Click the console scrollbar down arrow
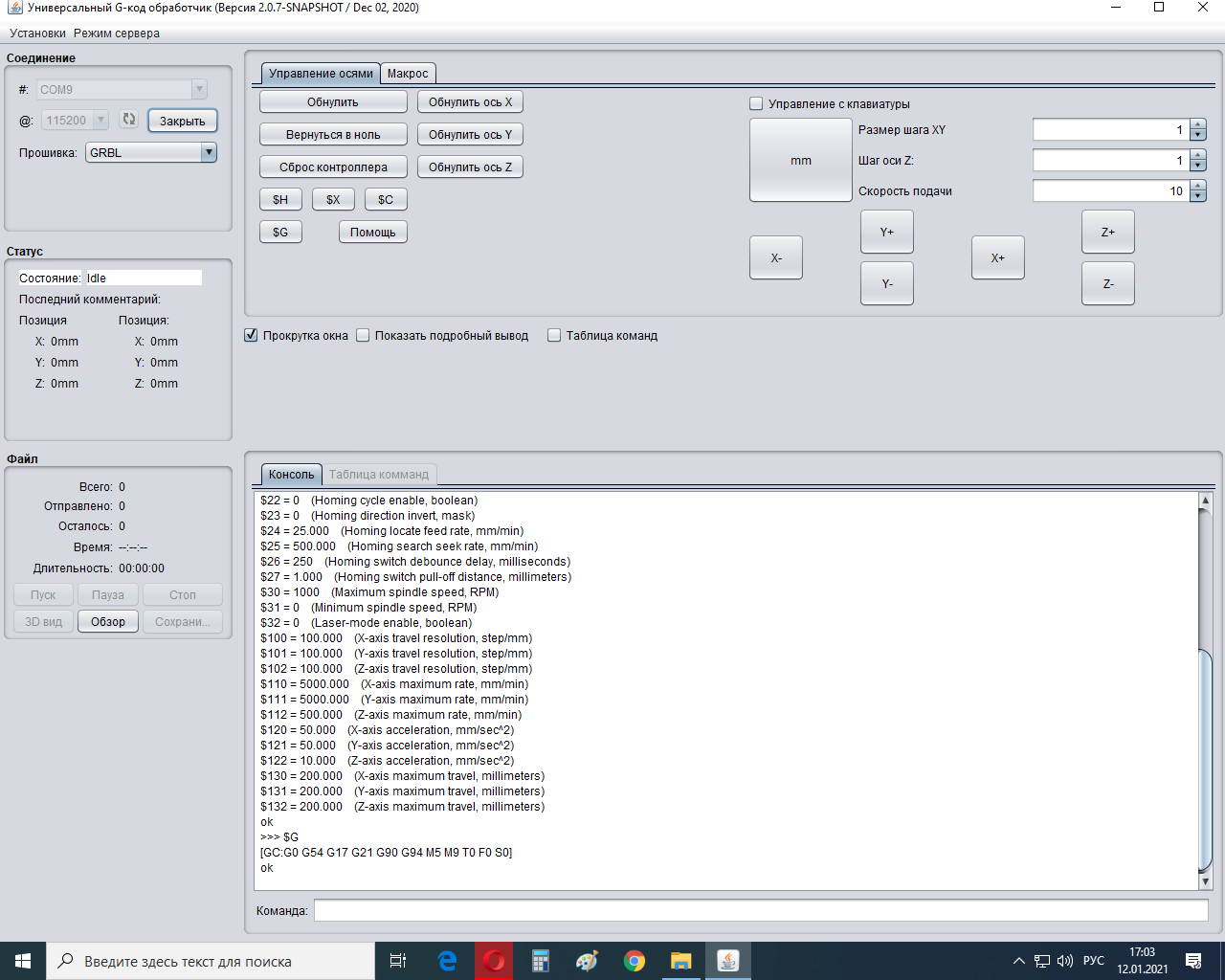 (x=1206, y=881)
